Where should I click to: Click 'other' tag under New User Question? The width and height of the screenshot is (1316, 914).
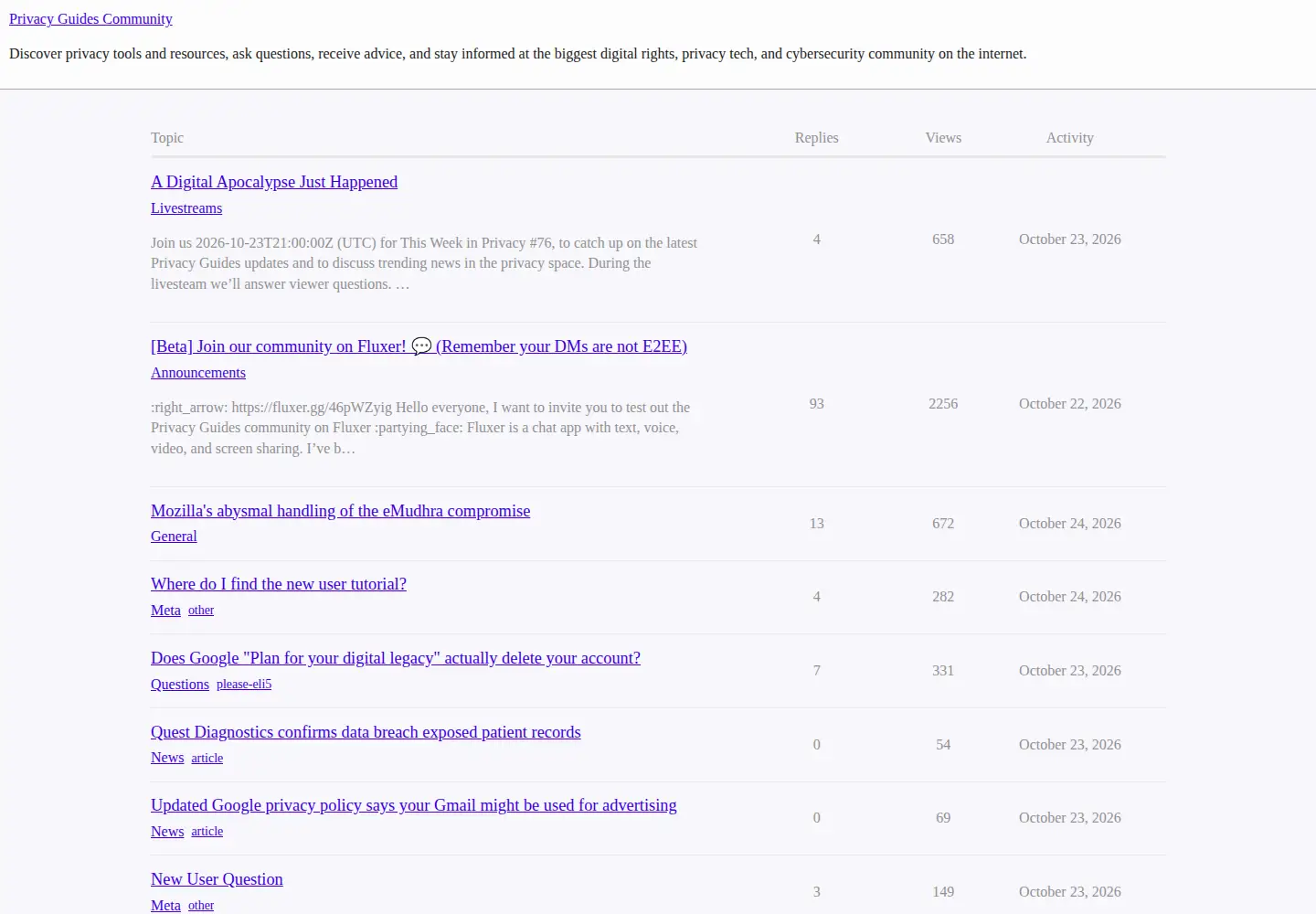[x=201, y=906]
